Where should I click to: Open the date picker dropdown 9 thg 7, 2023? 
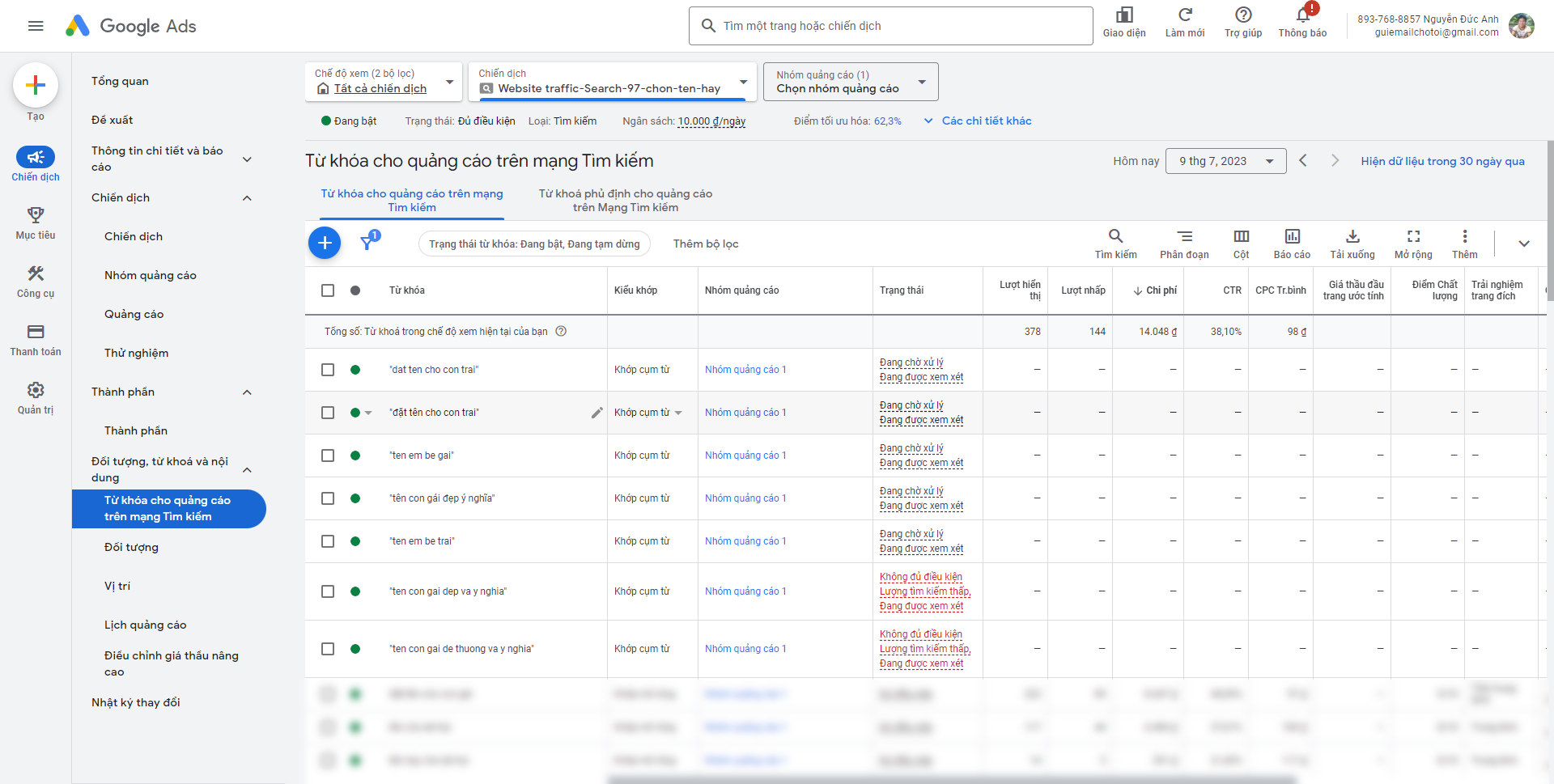(x=1225, y=161)
